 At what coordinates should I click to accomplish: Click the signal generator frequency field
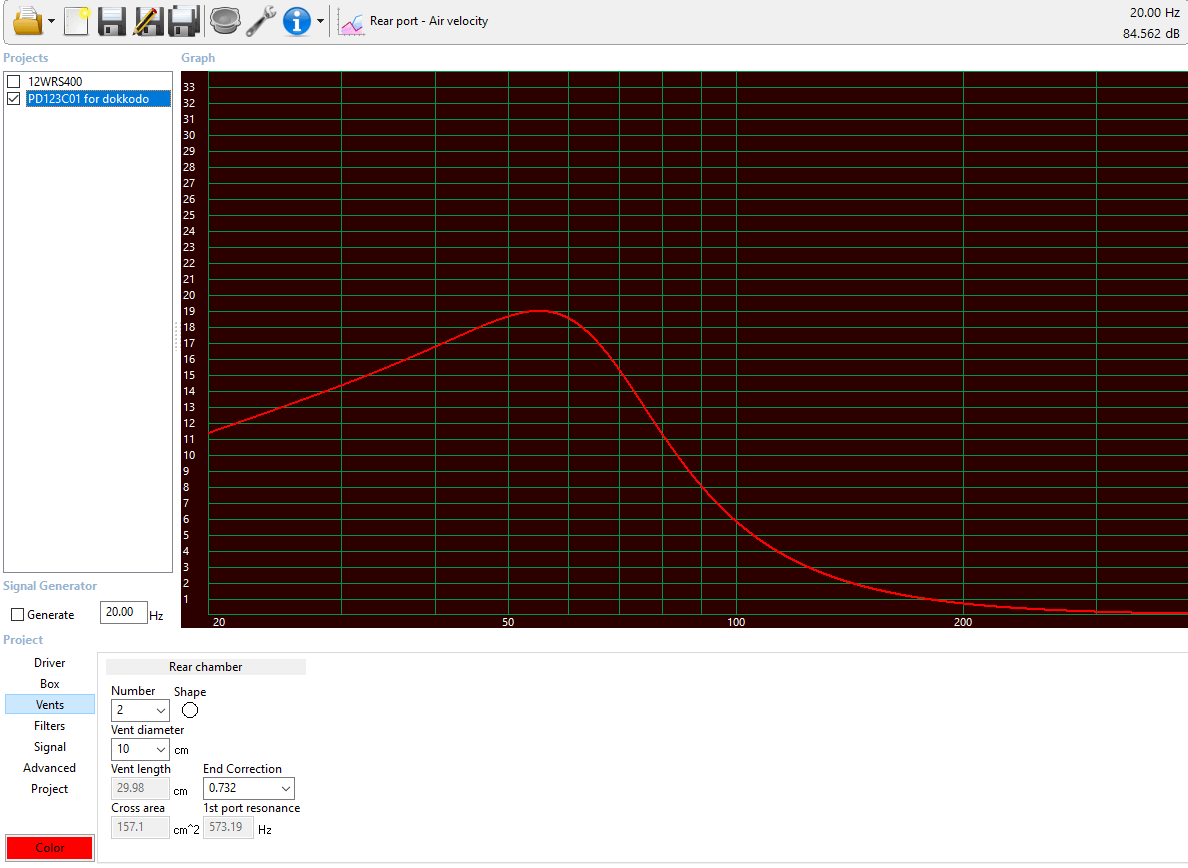tap(123, 612)
